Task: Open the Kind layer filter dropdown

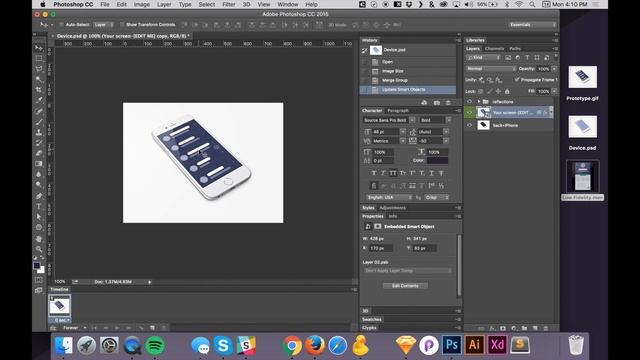Action: coord(483,58)
